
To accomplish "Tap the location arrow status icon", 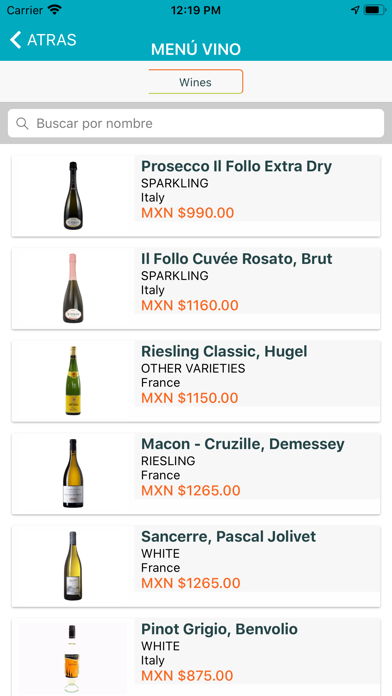I will click(355, 10).
